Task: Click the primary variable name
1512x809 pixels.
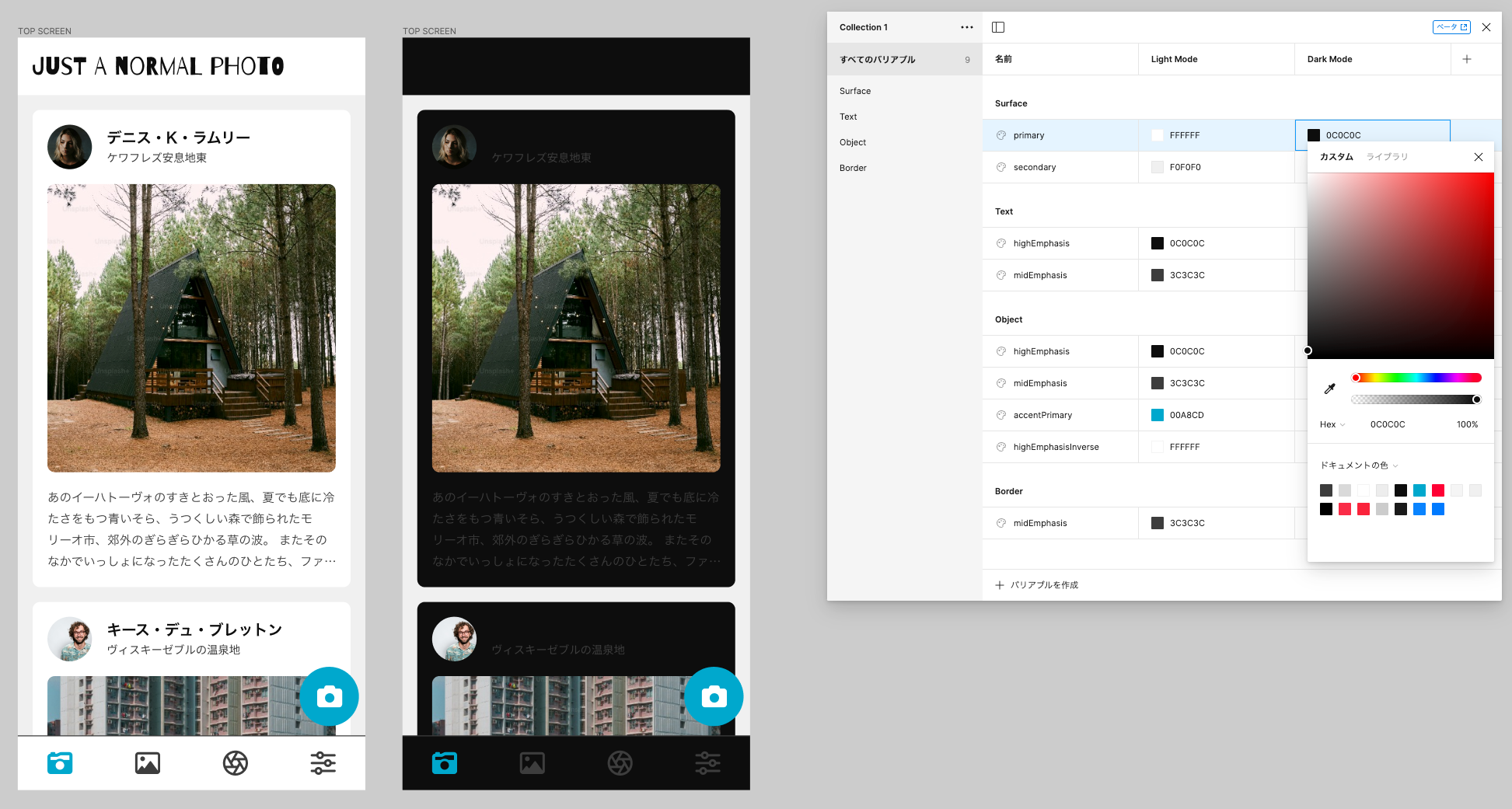Action: point(1028,135)
